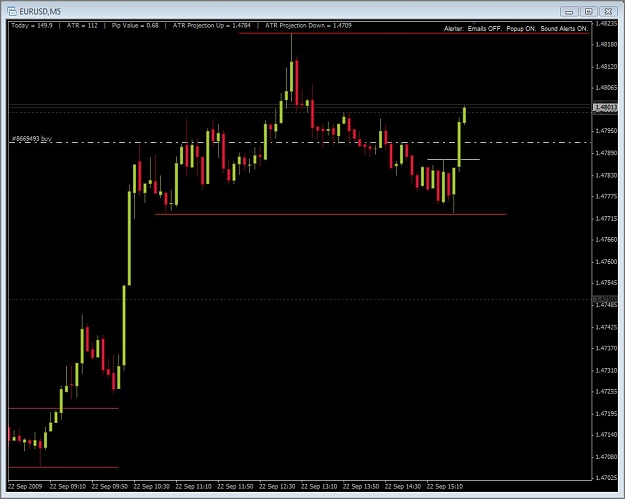The height and width of the screenshot is (499, 625).
Task: Click the '22 Sep 13:10' time label
Action: click(319, 487)
